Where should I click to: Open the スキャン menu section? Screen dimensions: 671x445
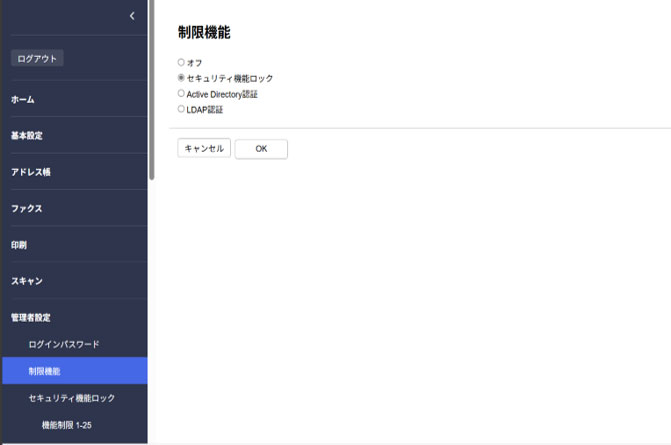pyautogui.click(x=27, y=281)
